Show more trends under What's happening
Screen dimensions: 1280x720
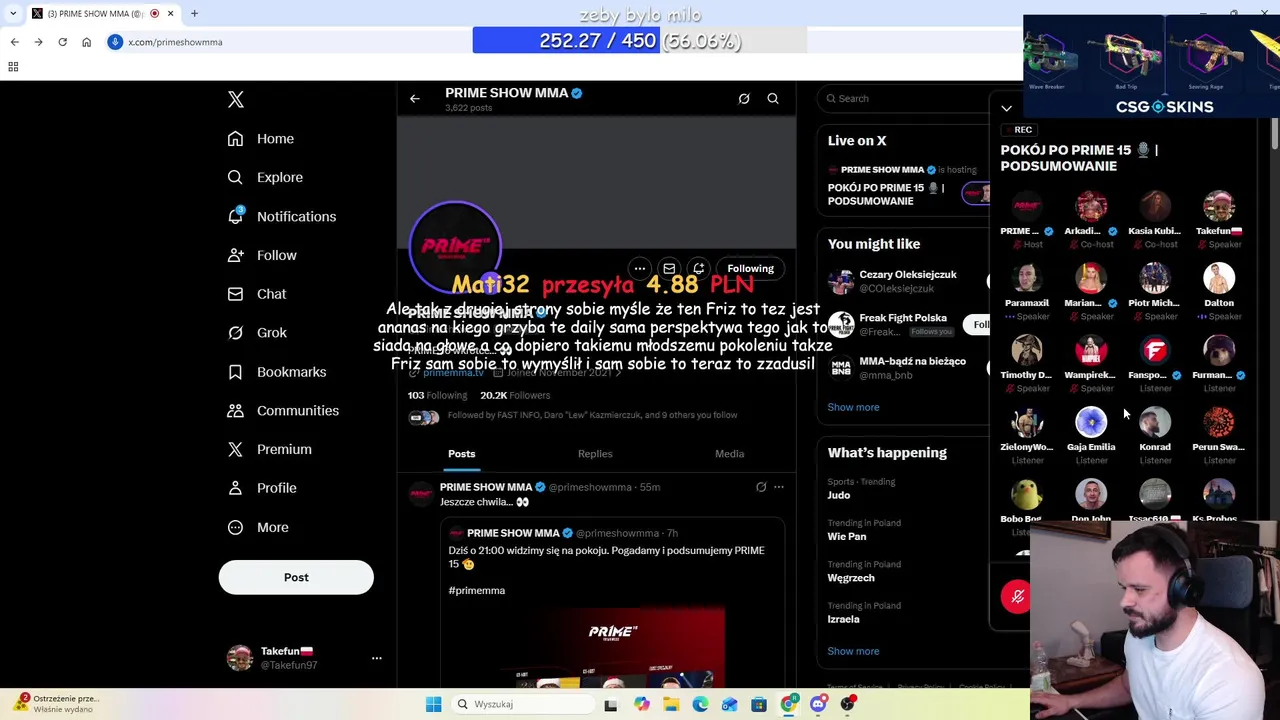point(853,651)
